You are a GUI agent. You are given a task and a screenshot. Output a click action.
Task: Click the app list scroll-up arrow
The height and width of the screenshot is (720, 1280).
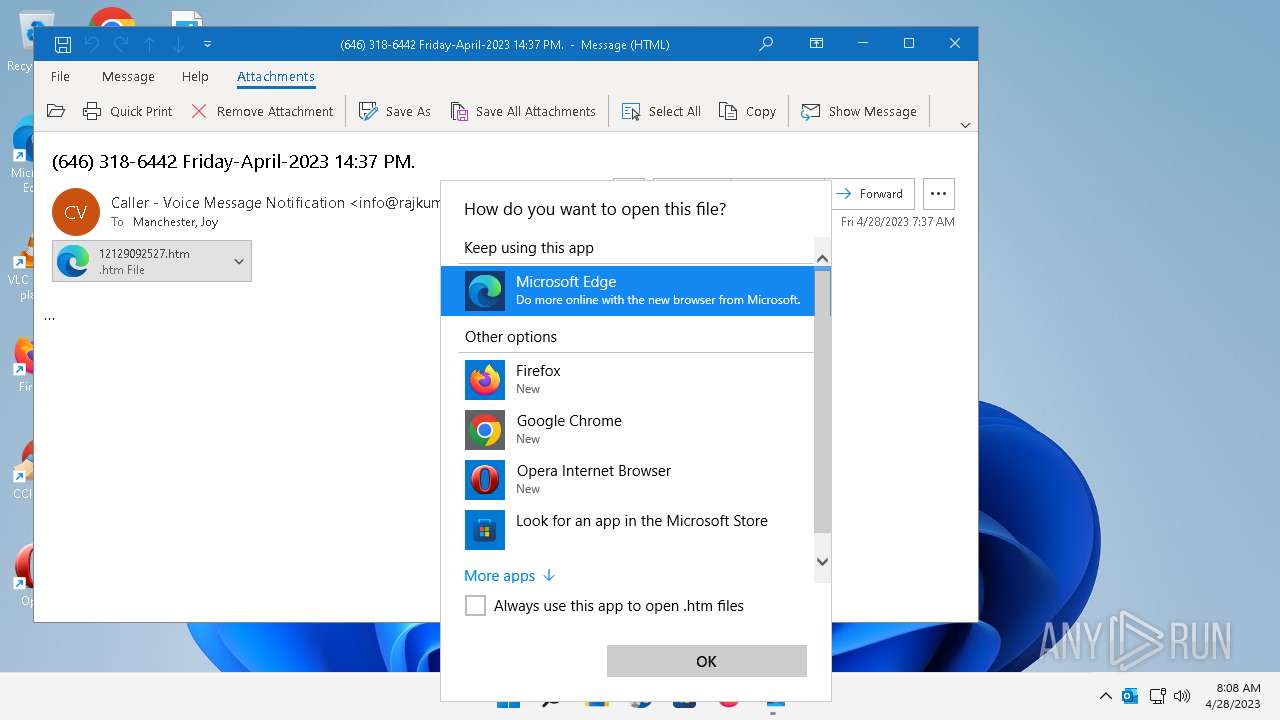(x=822, y=259)
